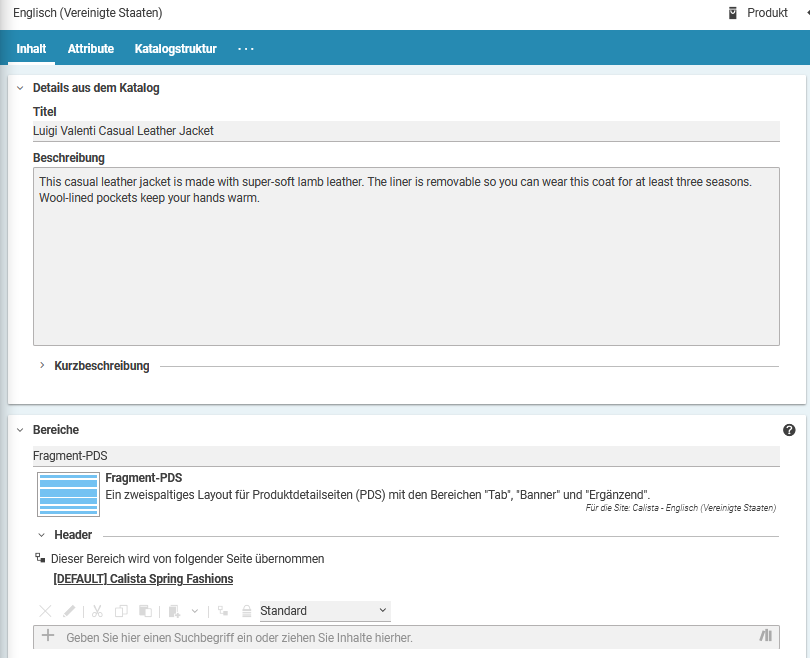This screenshot has height=658, width=810.
Task: Open the Katalogstruktur tab
Action: click(175, 48)
